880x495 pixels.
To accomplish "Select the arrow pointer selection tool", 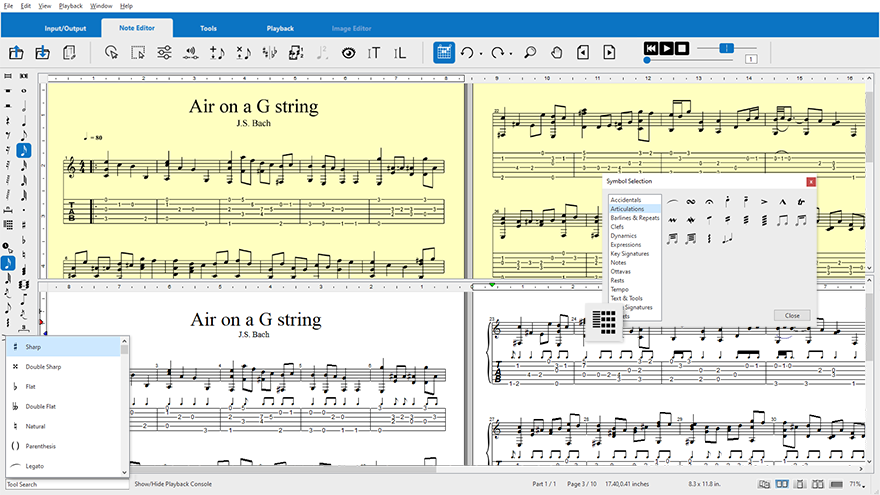I will [x=111, y=53].
